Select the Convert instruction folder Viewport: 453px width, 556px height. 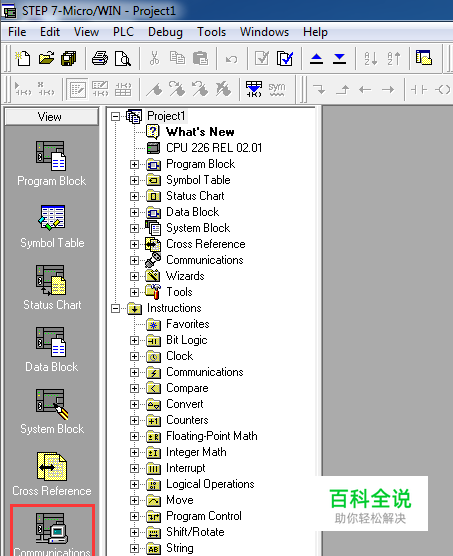pos(185,404)
